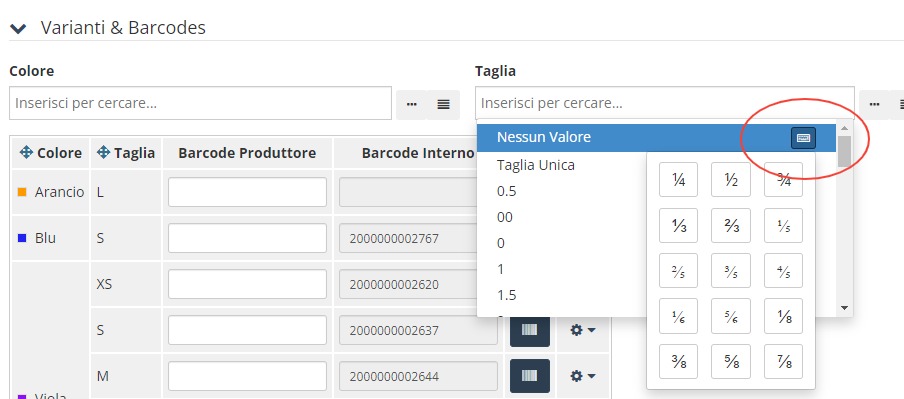Screen dimensions: 904x399
Task: Click Barcode Produttore field beside 2000000002637
Action: (x=247, y=330)
